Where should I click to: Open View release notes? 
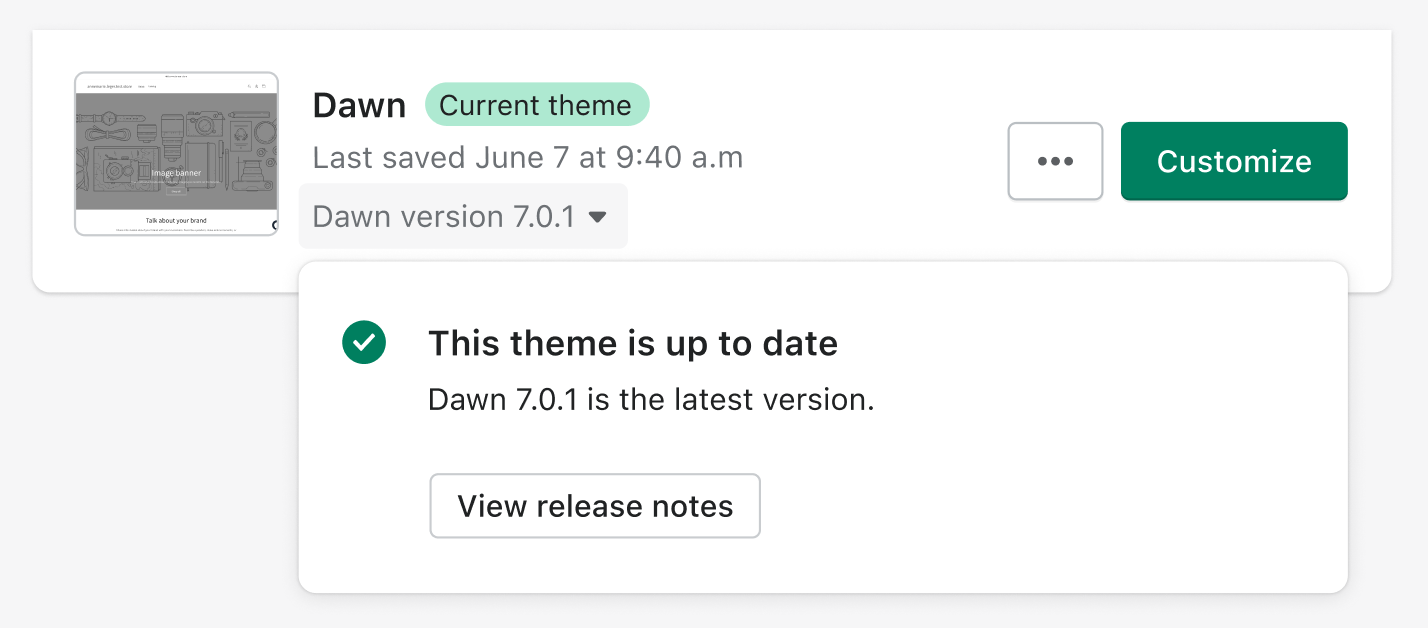point(595,506)
